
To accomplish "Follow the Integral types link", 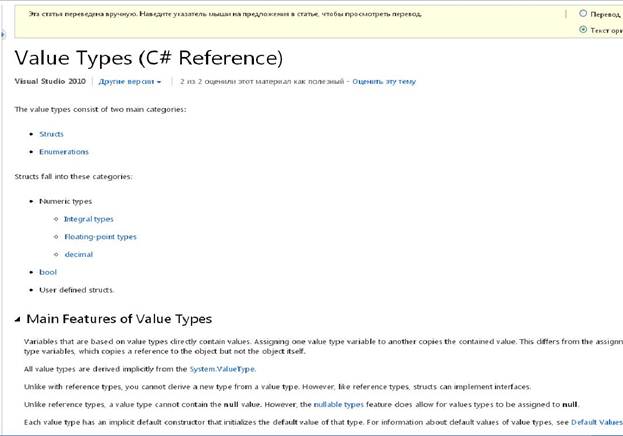I will pyautogui.click(x=89, y=219).
